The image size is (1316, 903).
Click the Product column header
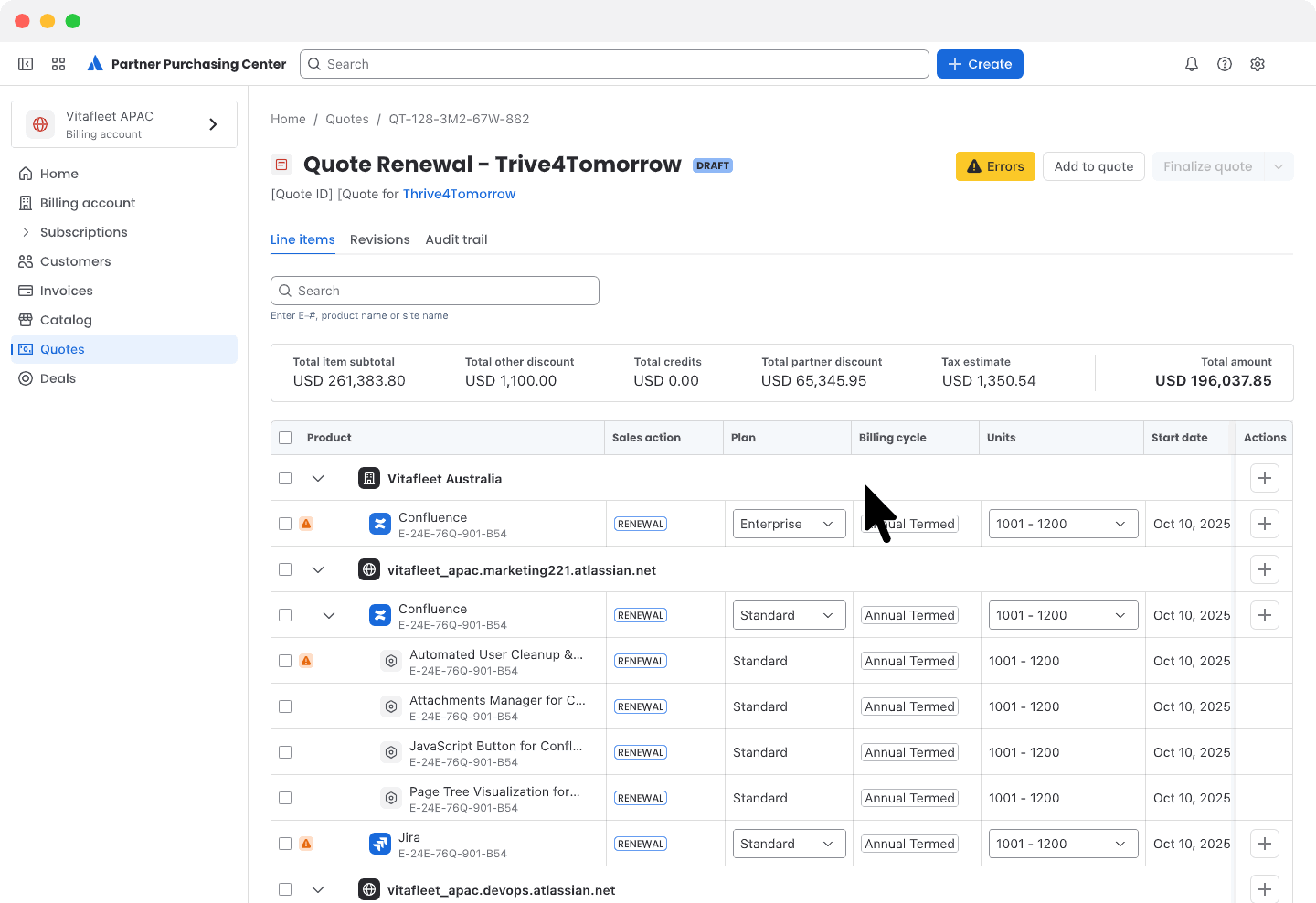(329, 438)
